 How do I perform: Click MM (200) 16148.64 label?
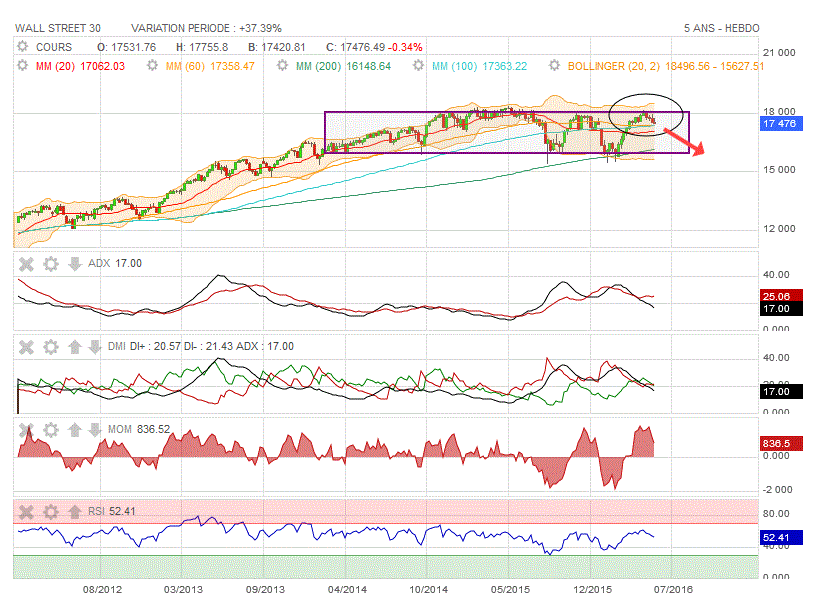coord(343,66)
